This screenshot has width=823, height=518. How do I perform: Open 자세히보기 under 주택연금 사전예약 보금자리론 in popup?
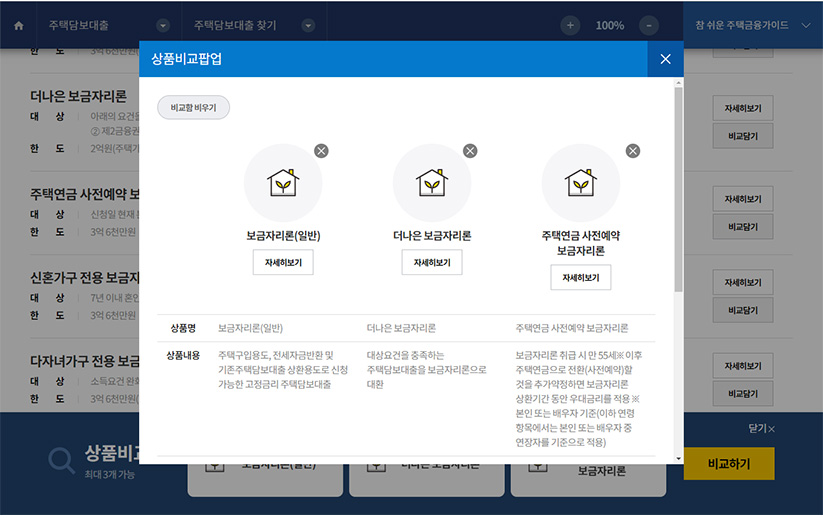pos(581,278)
